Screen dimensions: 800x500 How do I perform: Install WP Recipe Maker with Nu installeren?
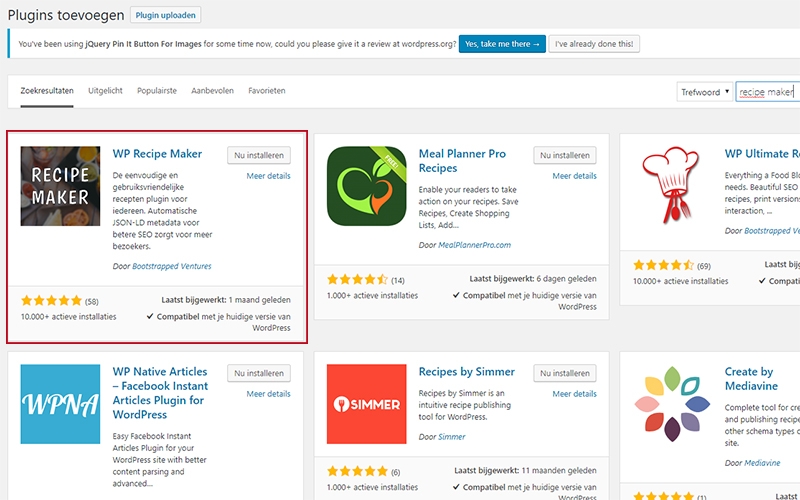click(259, 155)
